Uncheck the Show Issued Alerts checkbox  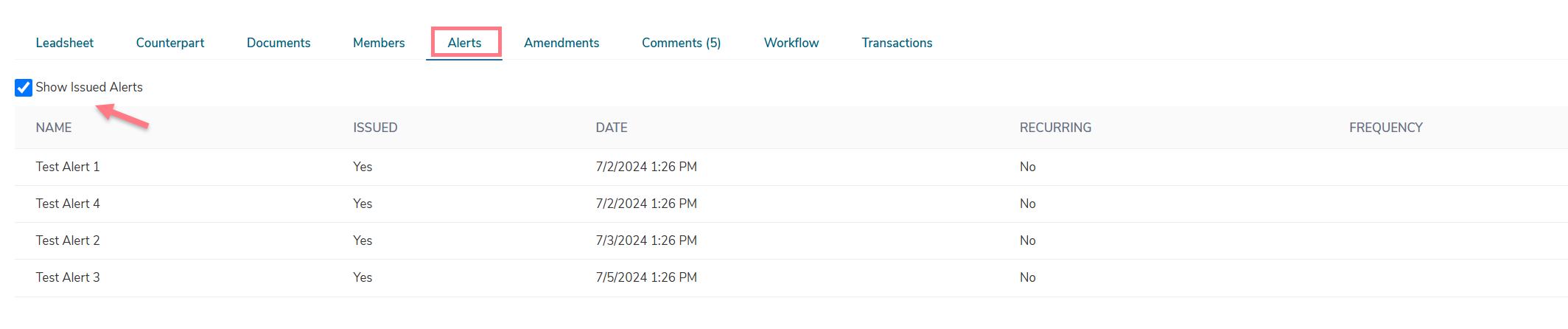[x=24, y=88]
